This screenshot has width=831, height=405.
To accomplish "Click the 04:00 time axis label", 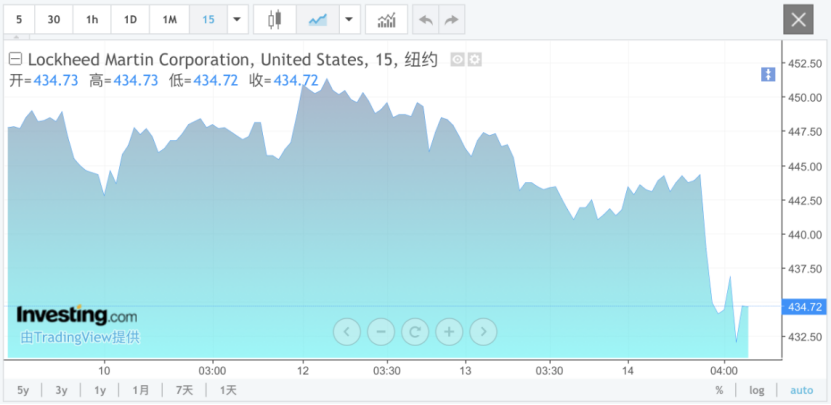I will (x=724, y=369).
